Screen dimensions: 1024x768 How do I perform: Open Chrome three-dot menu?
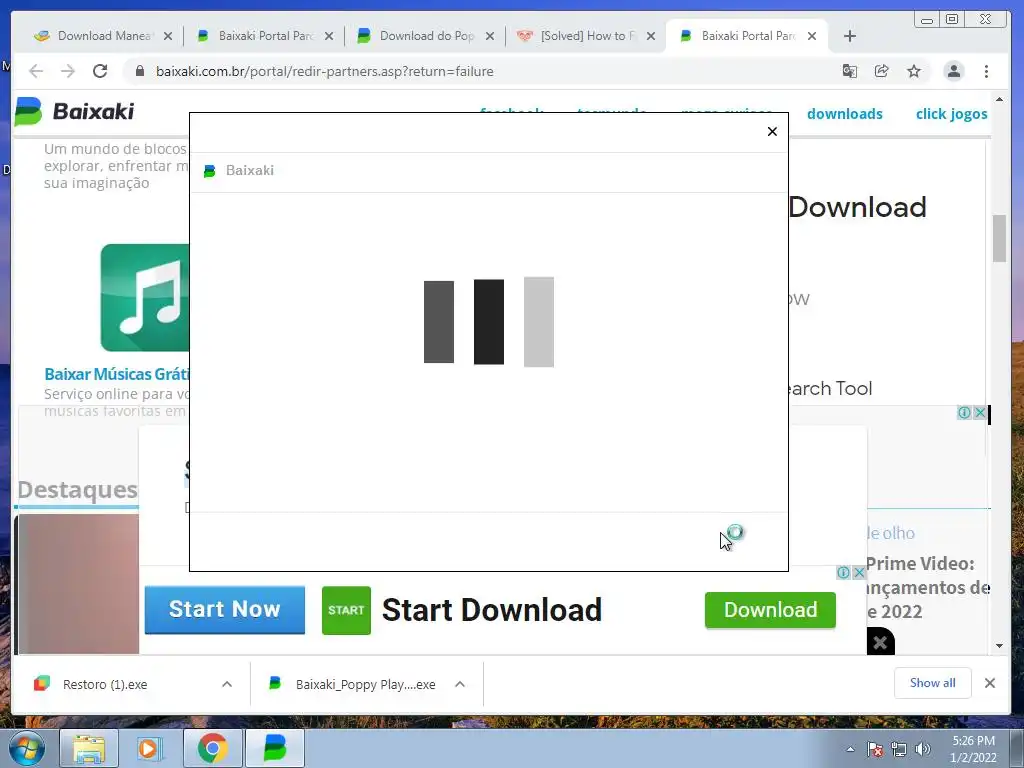click(986, 71)
